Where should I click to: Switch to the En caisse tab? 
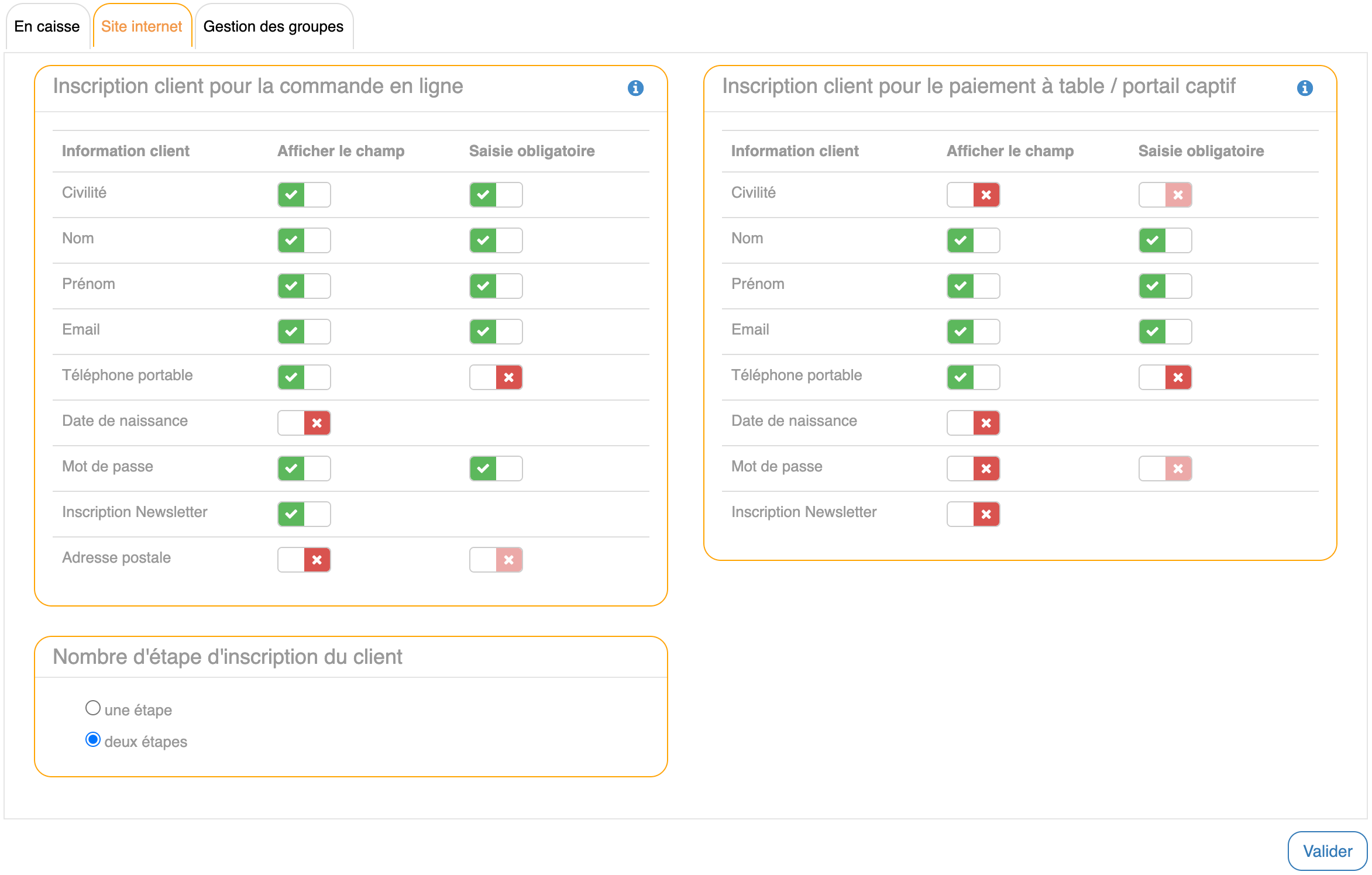pyautogui.click(x=47, y=27)
